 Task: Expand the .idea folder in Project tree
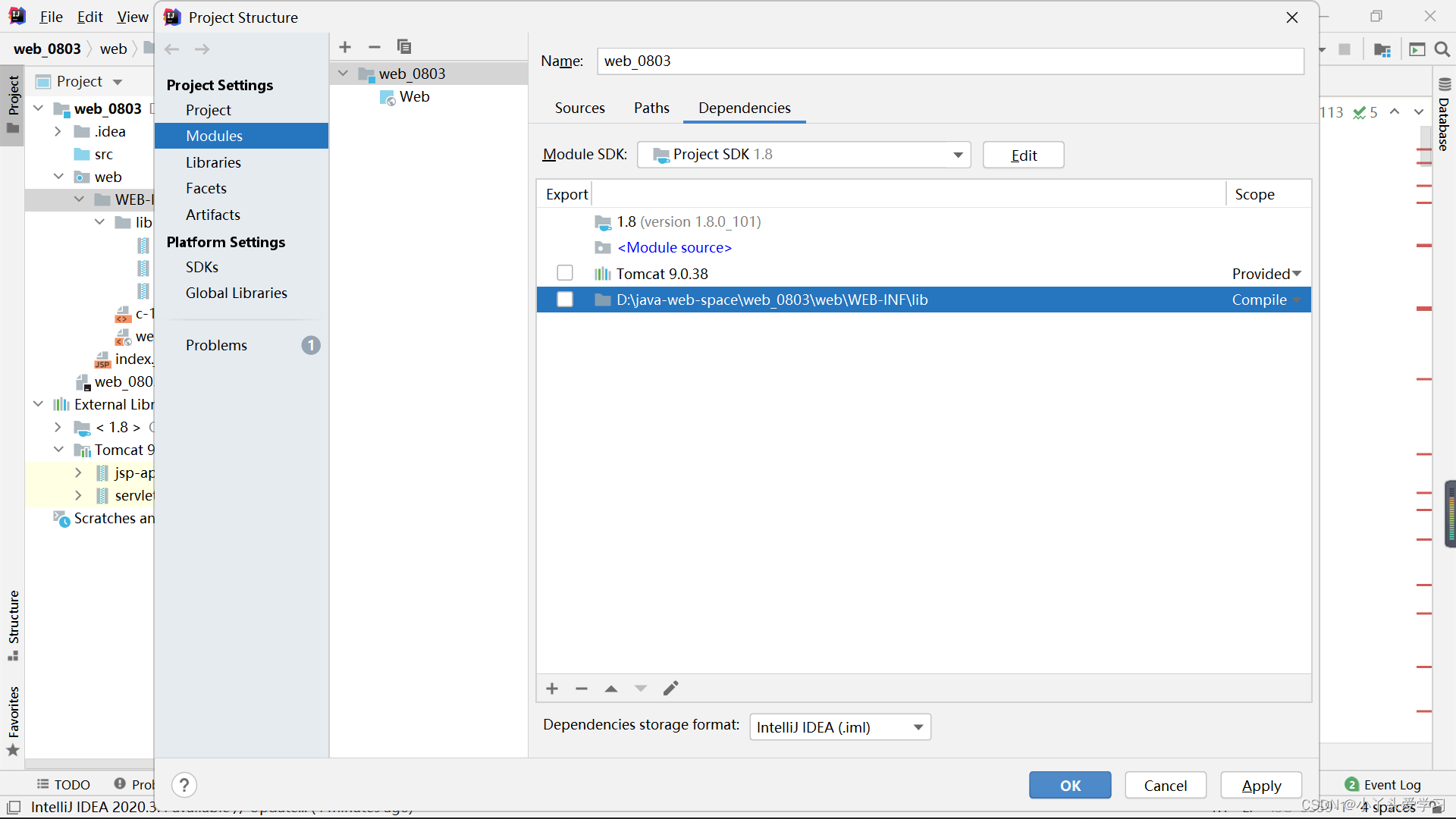[x=58, y=132]
